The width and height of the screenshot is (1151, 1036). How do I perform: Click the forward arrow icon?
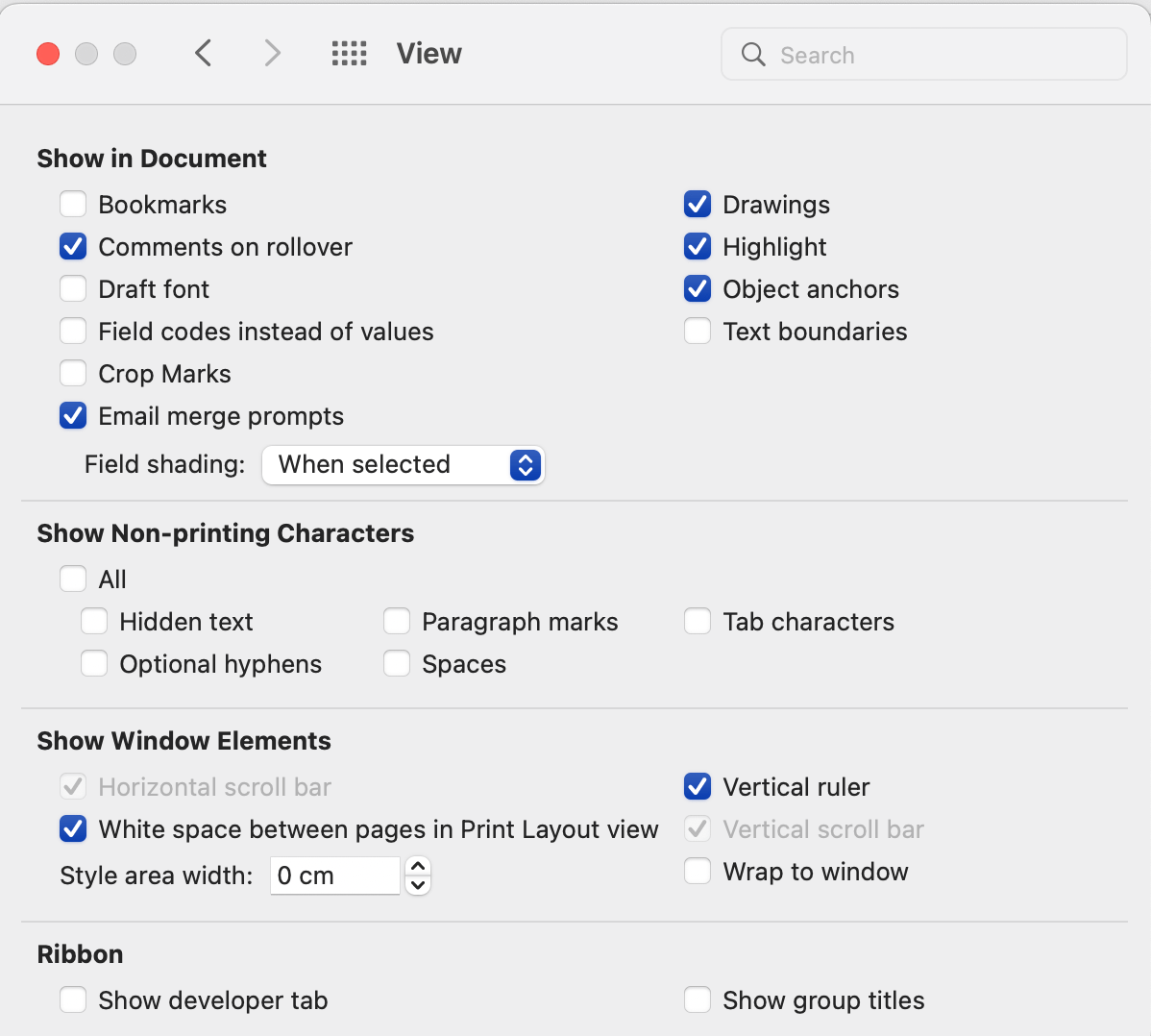tap(273, 53)
